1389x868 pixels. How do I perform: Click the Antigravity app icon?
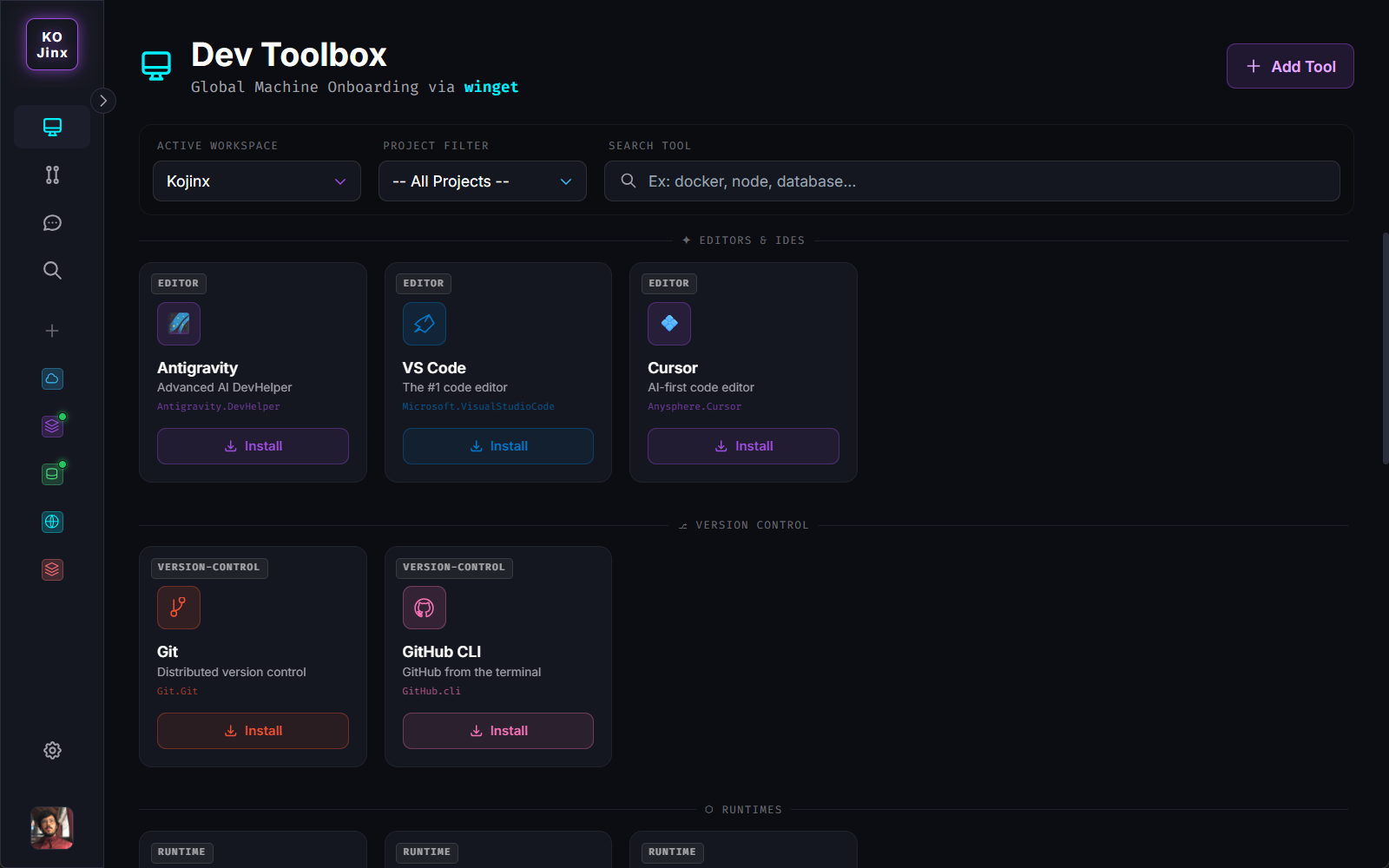coord(179,324)
